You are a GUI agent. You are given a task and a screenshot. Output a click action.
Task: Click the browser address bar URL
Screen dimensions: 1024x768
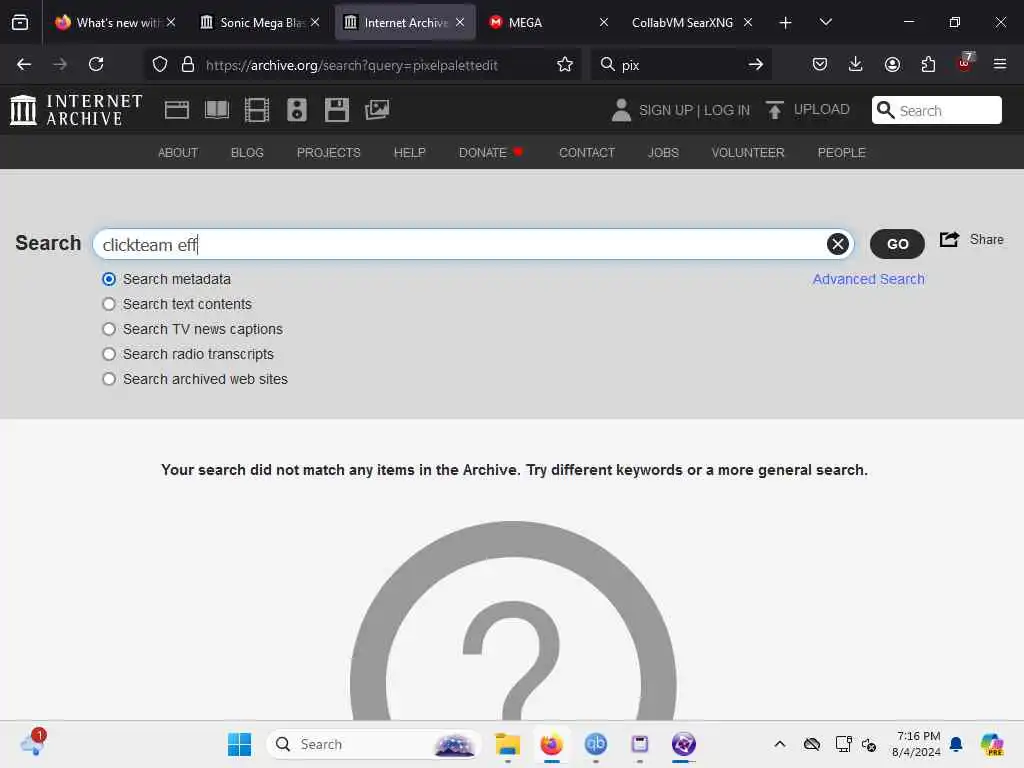coord(351,65)
